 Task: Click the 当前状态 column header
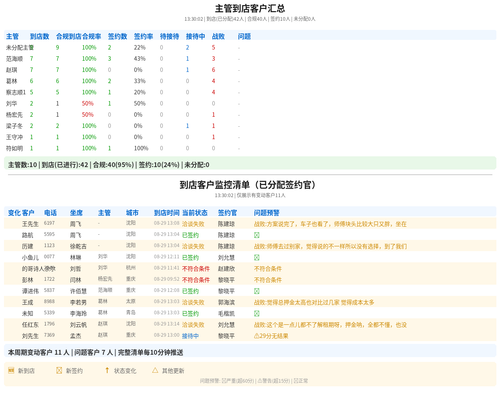pos(195,213)
